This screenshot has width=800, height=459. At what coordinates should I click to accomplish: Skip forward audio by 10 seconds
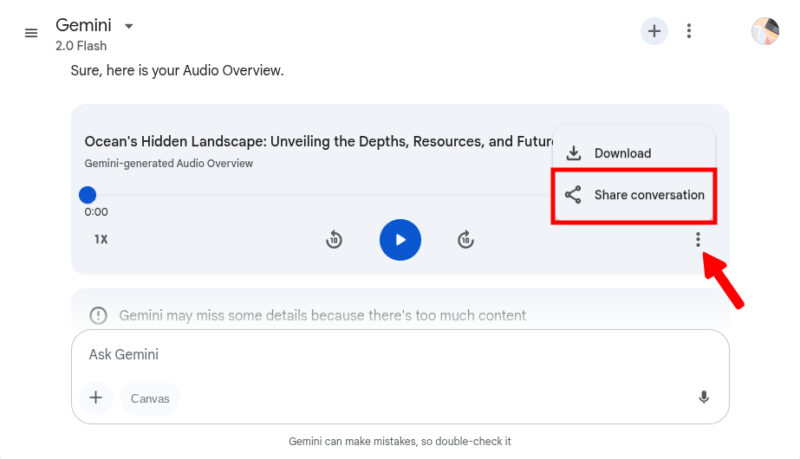coord(466,240)
